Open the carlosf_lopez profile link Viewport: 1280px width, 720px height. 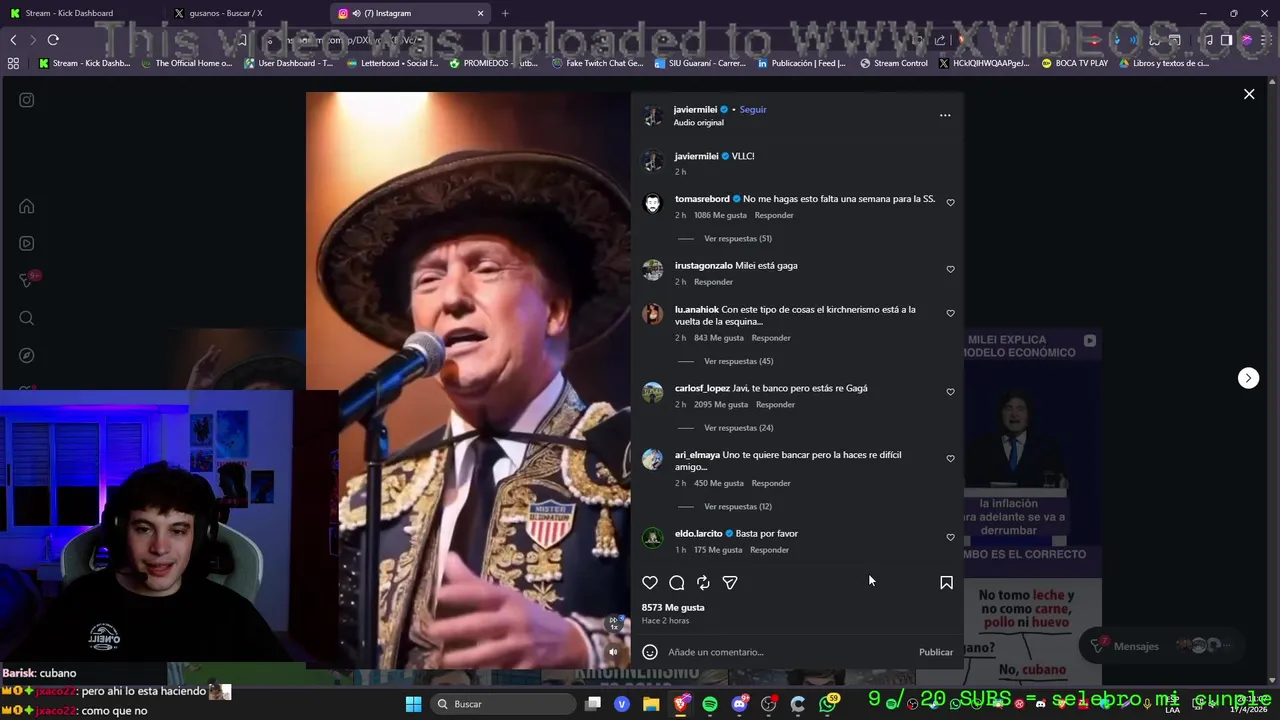click(x=702, y=388)
